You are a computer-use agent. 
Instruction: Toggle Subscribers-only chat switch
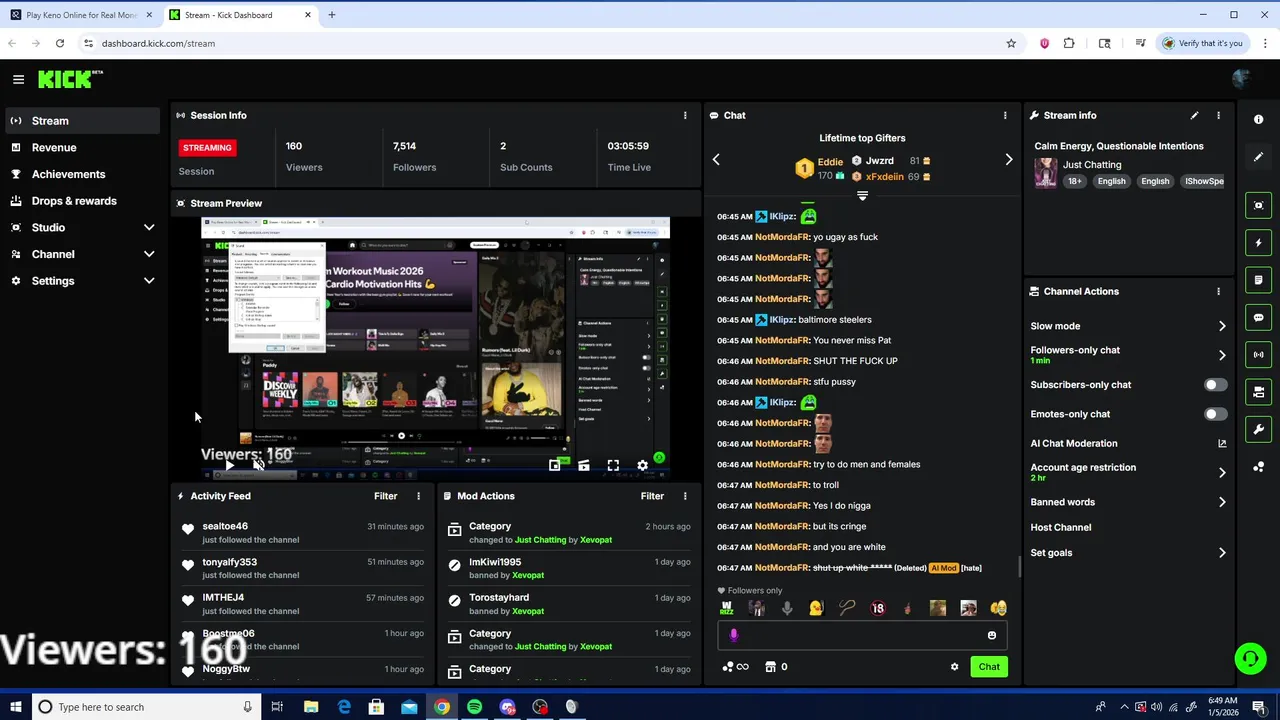(x=1215, y=385)
